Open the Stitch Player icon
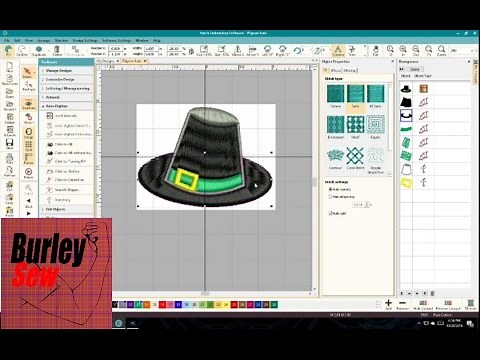This screenshot has width=480, height=360. click(29, 173)
